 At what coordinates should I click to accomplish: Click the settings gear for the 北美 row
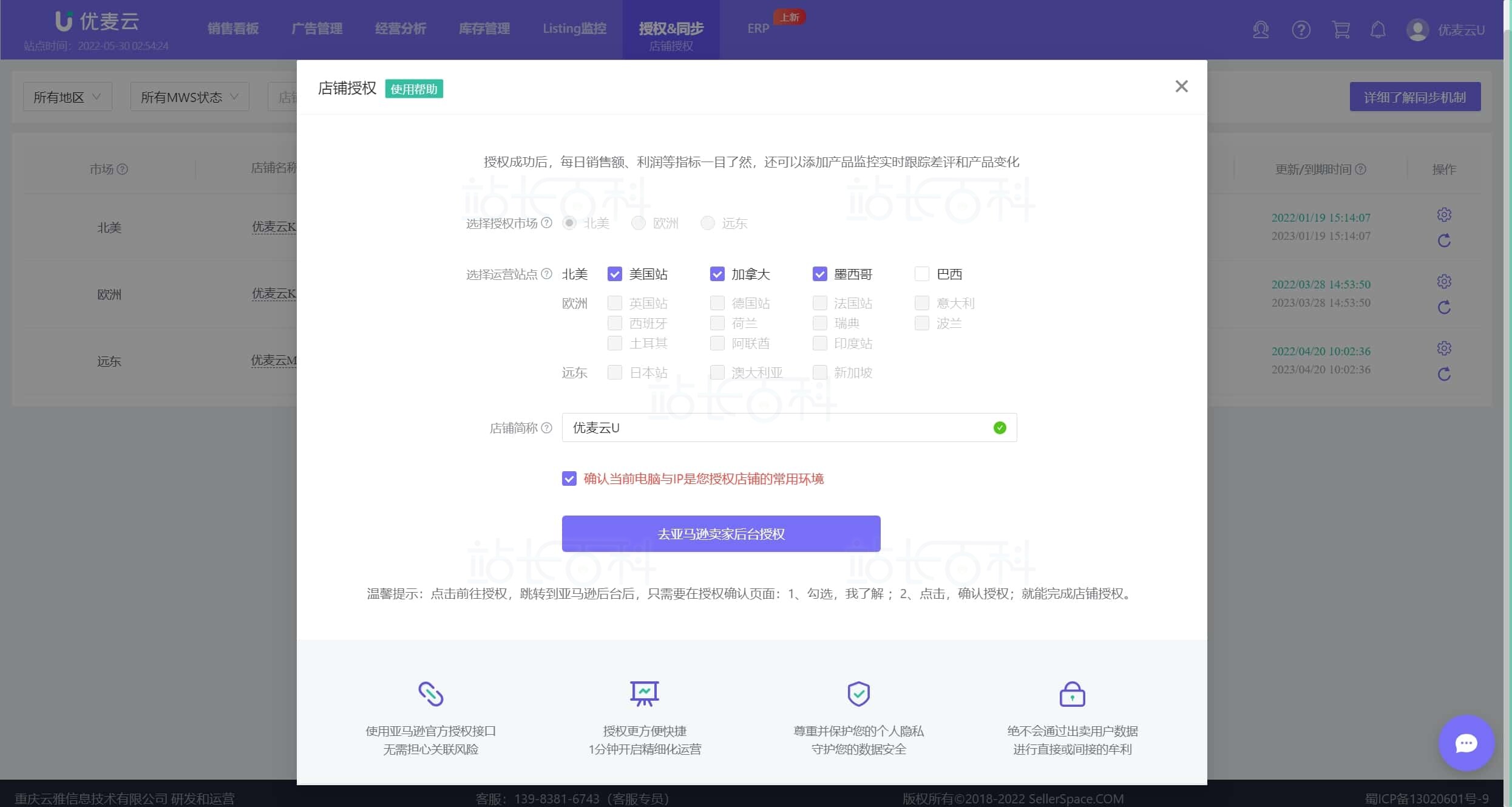tap(1444, 215)
